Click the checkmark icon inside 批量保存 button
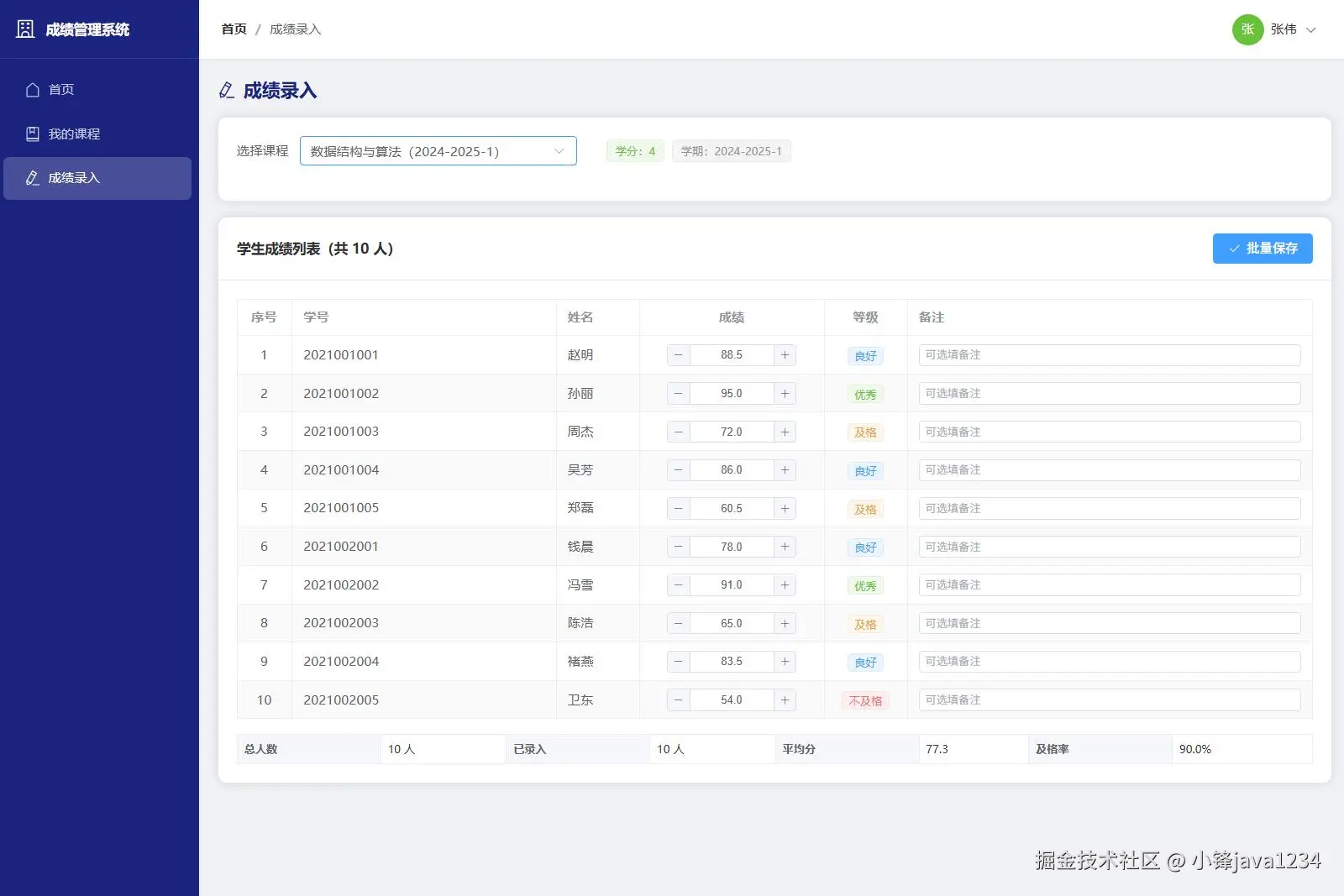The width and height of the screenshot is (1344, 896). click(1233, 249)
